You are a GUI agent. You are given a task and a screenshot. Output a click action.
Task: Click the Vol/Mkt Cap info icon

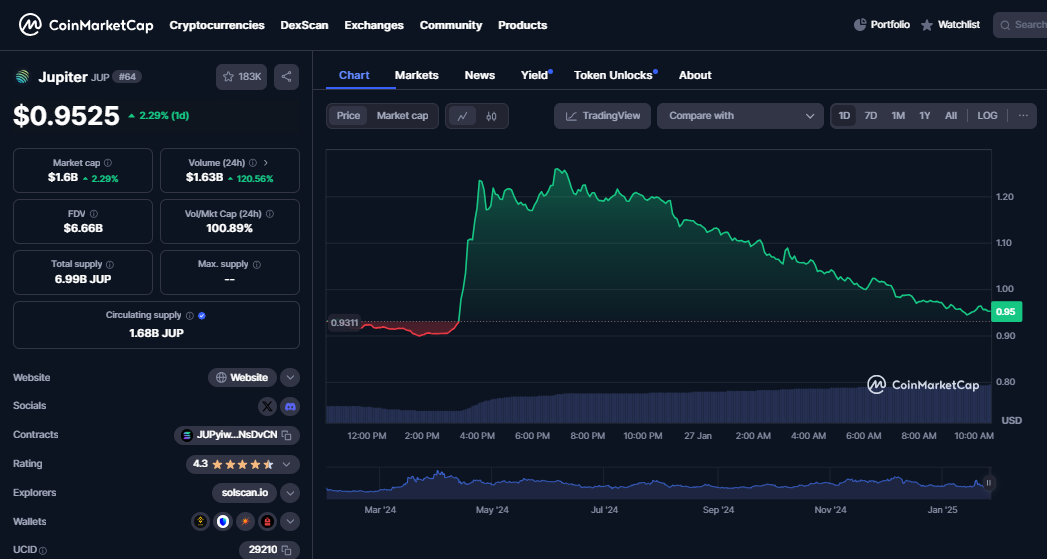click(270, 214)
